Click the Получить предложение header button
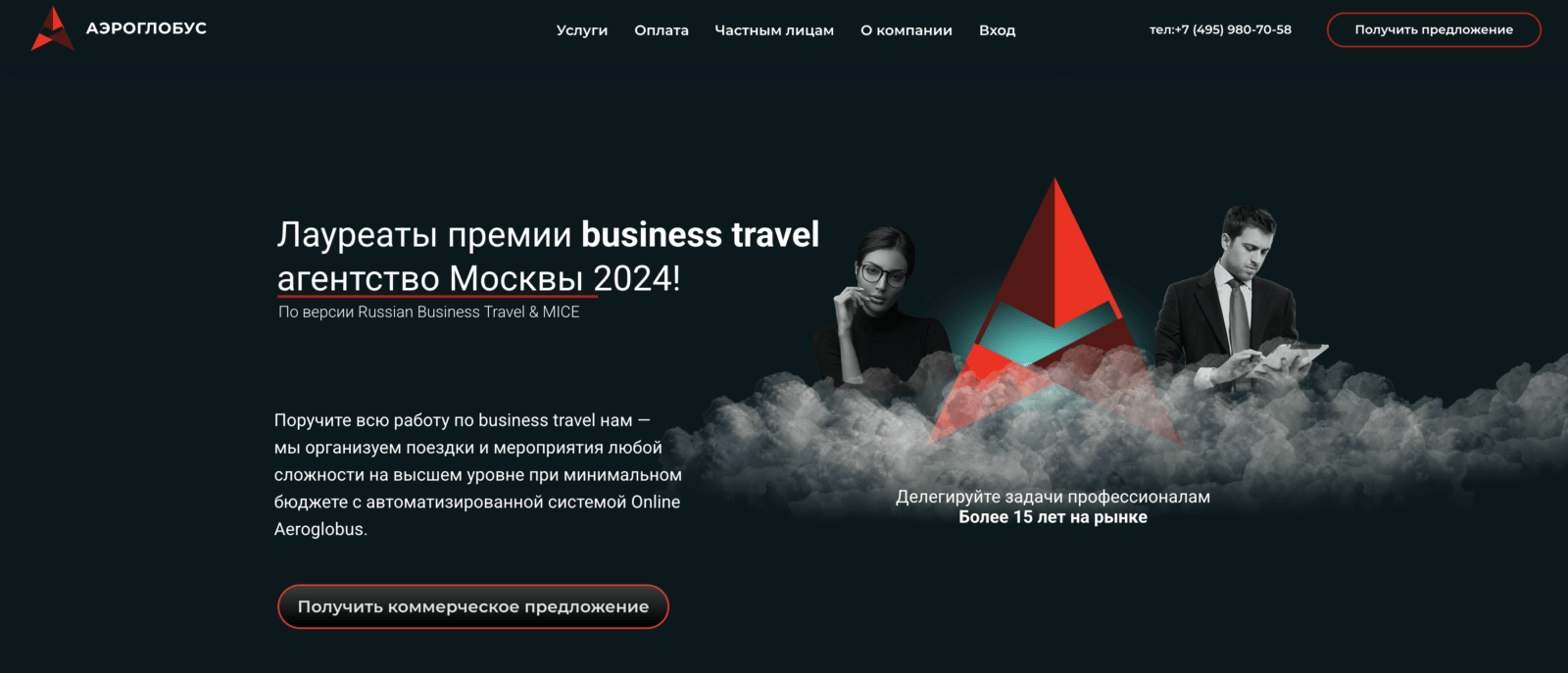Viewport: 1568px width, 673px height. tap(1434, 29)
